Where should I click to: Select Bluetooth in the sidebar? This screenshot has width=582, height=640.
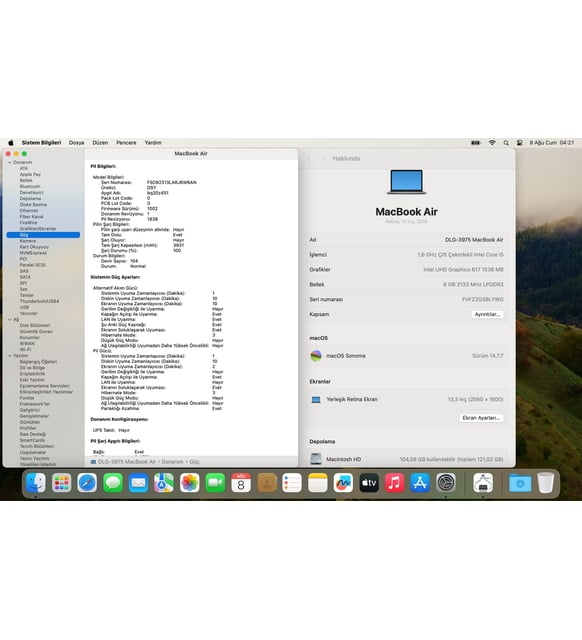tap(30, 187)
